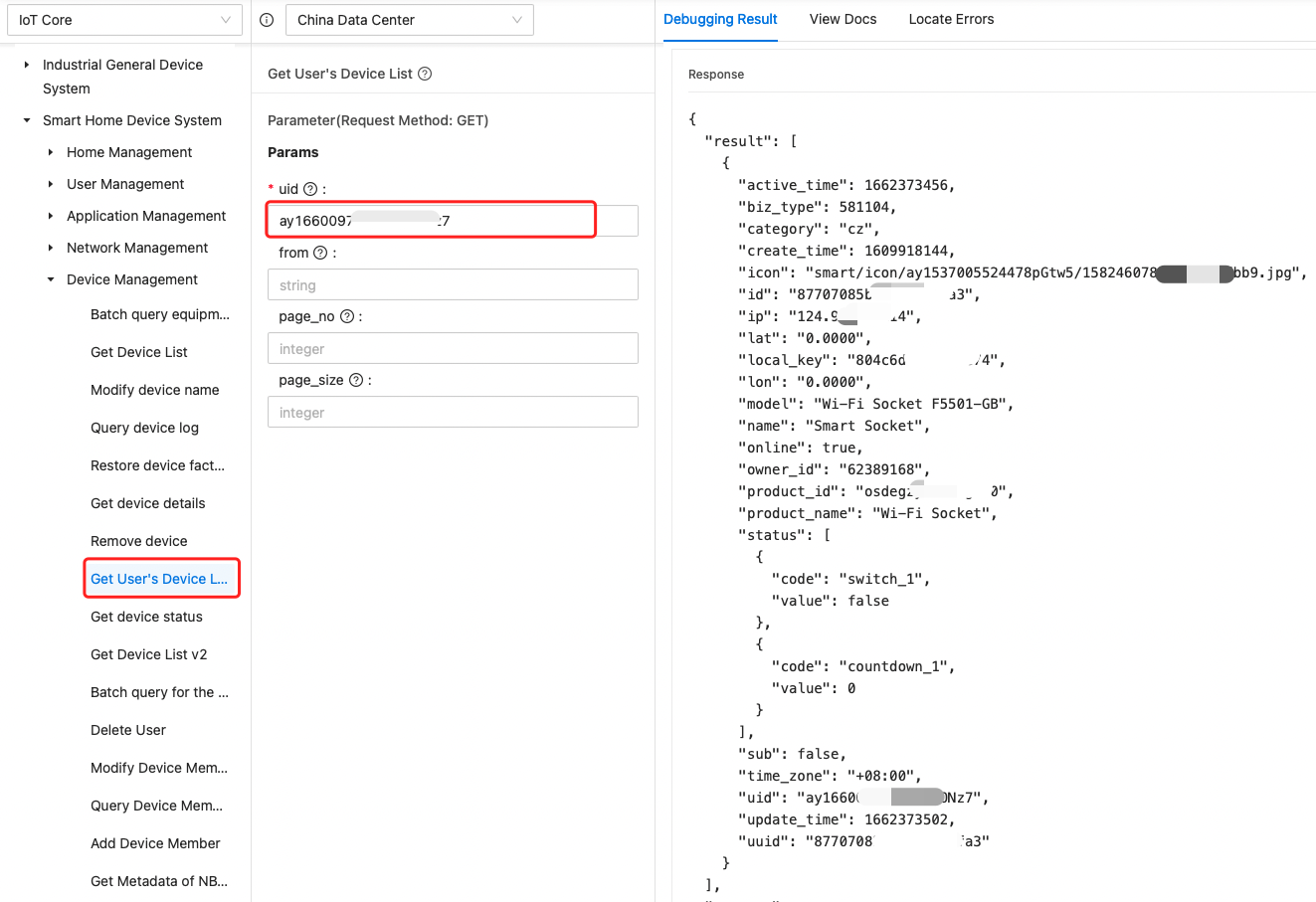
Task: Select Application Management tree label
Action: pyautogui.click(x=146, y=216)
